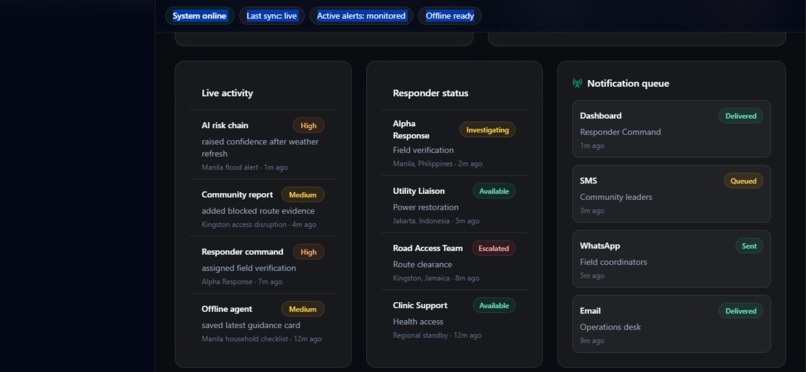
Task: Click Queued badge on SMS notification
Action: coord(743,181)
